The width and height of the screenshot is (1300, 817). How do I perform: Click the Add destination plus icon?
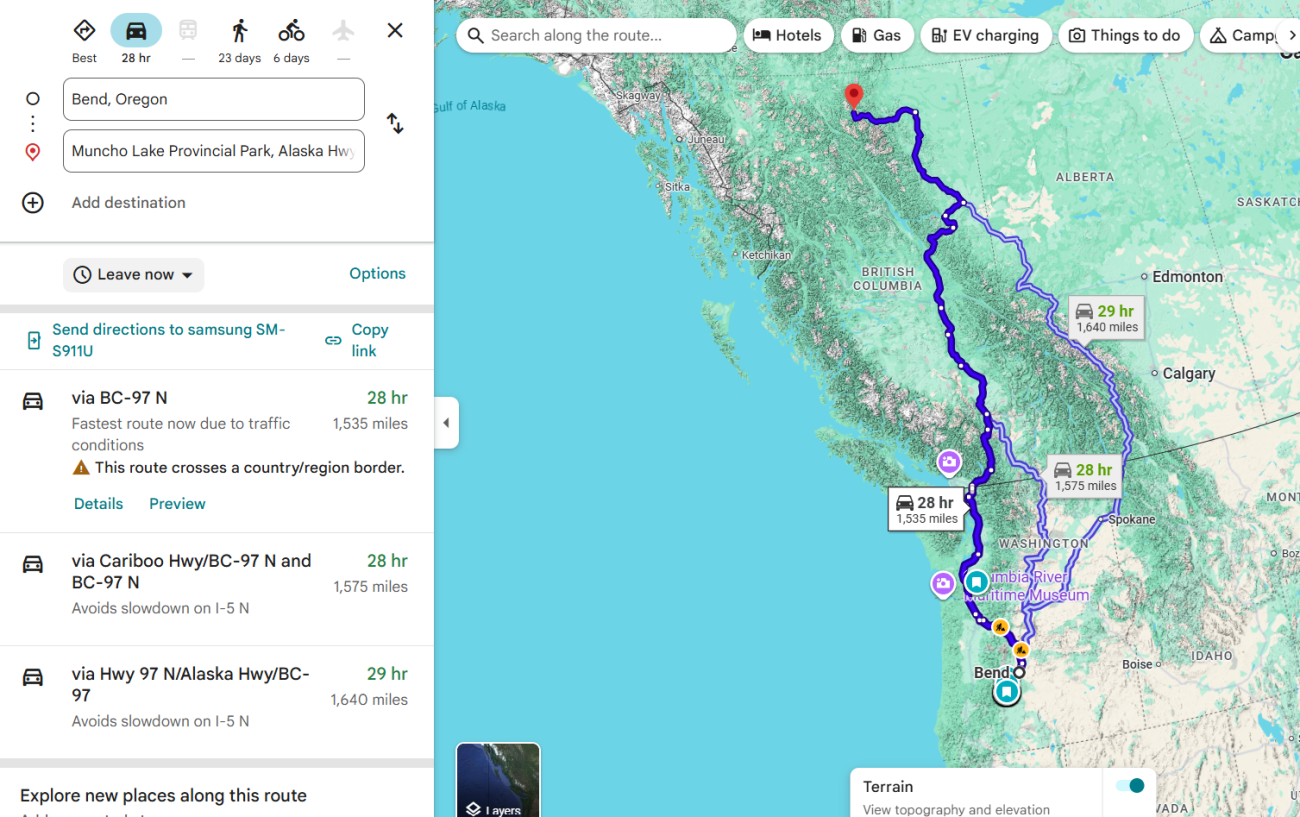pos(33,203)
